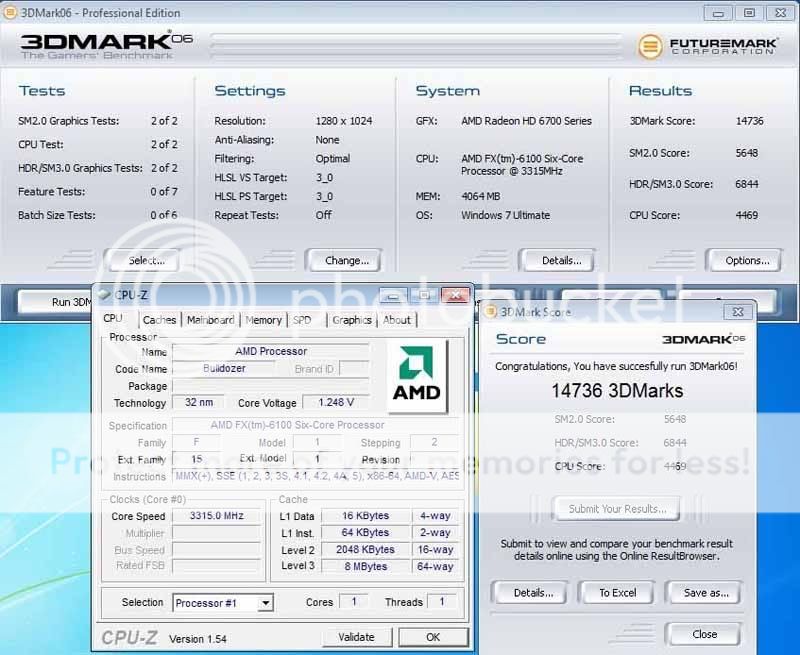Click the 3DMark Score value 14736 under Results

click(749, 121)
